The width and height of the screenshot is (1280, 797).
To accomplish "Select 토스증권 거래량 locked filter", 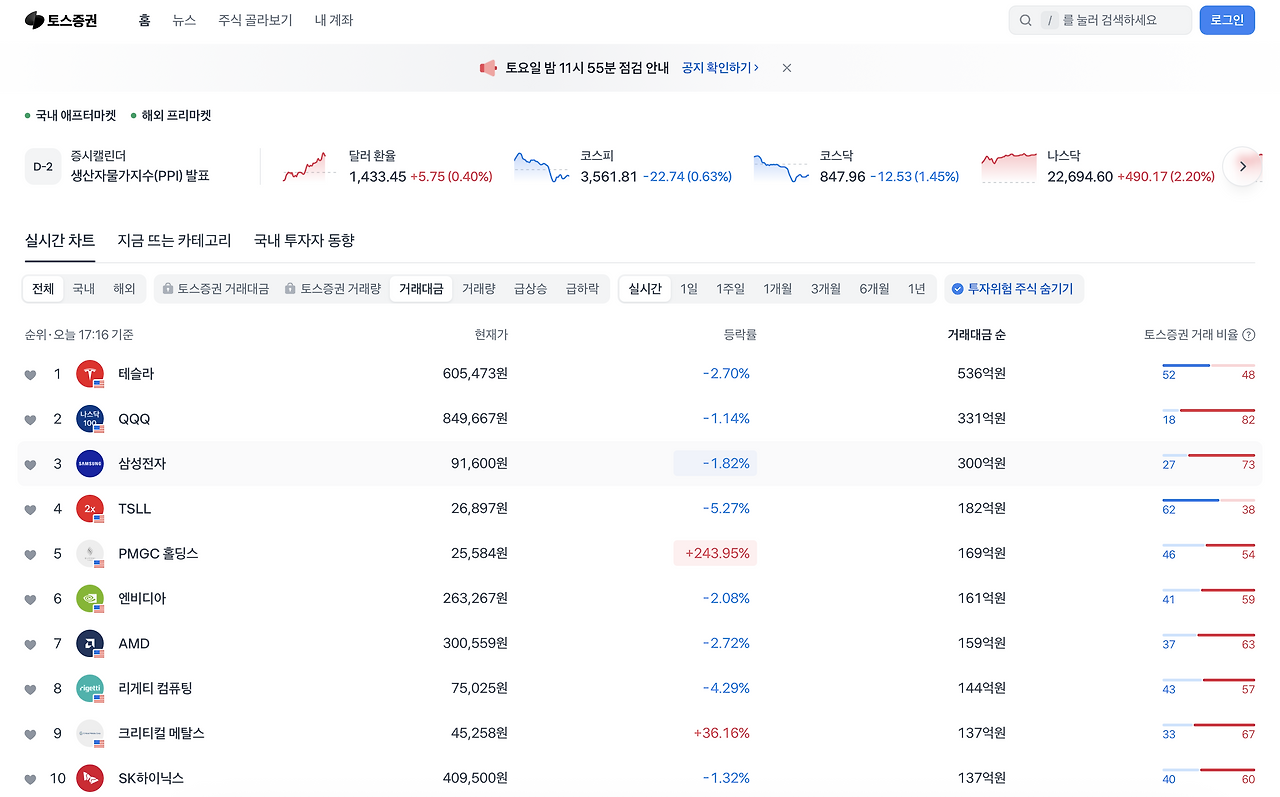I will [333, 289].
